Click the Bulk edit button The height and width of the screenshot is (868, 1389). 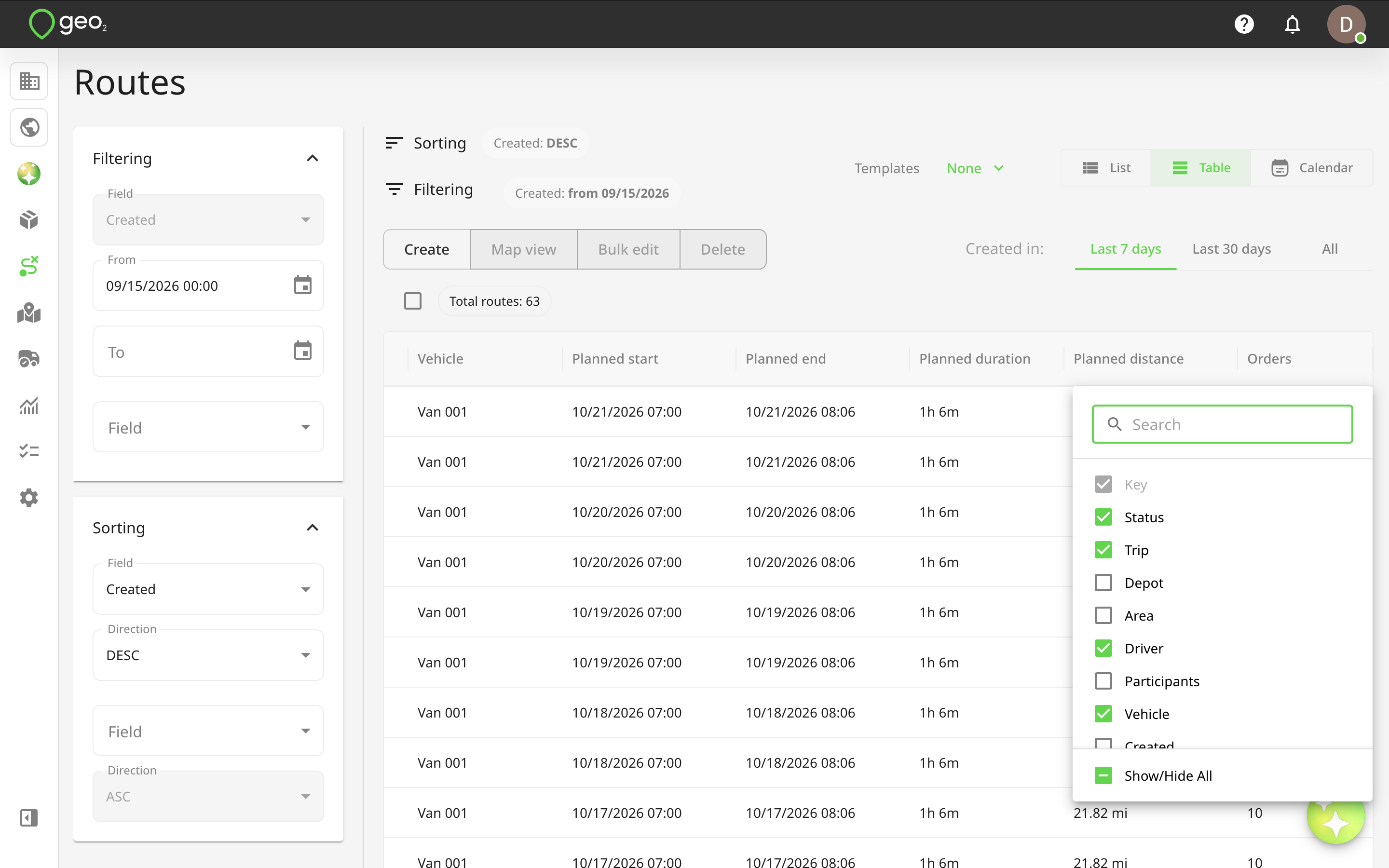click(628, 249)
